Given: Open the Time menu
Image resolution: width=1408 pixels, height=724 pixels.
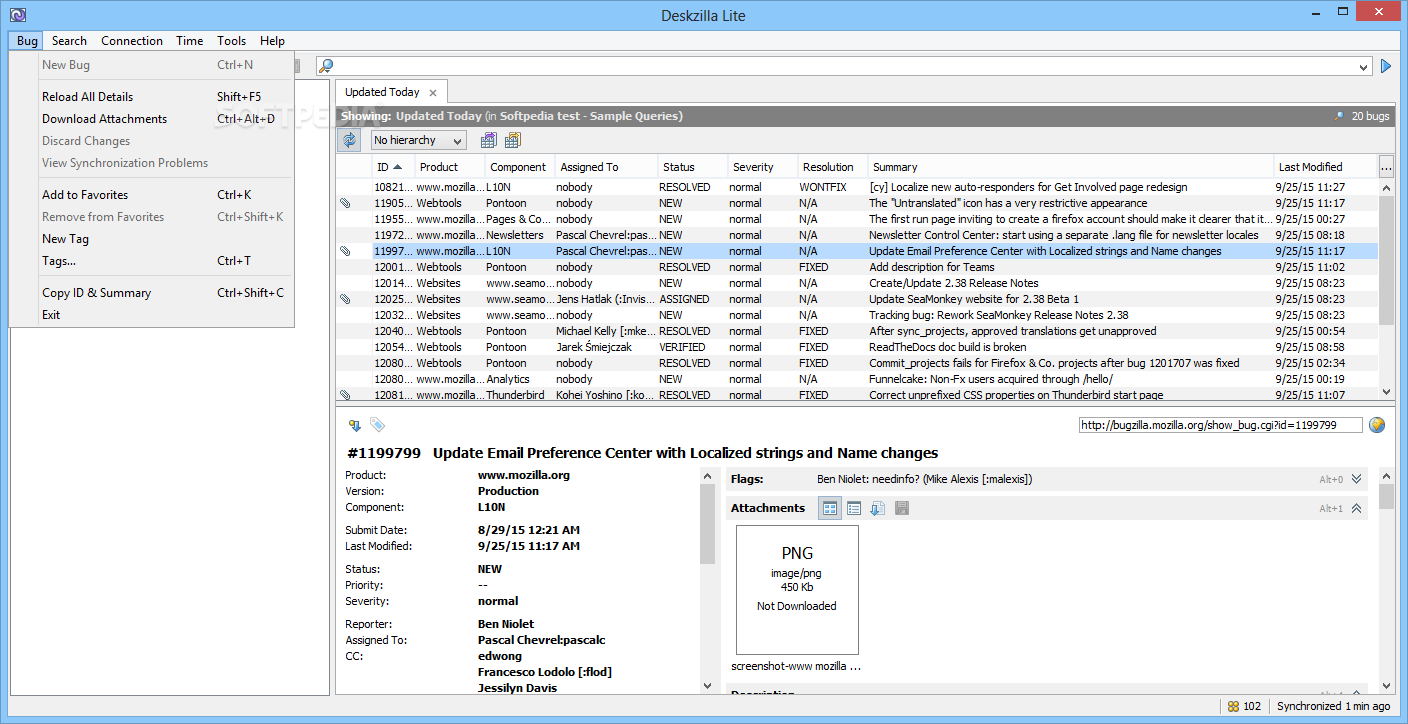Looking at the screenshot, I should point(190,41).
